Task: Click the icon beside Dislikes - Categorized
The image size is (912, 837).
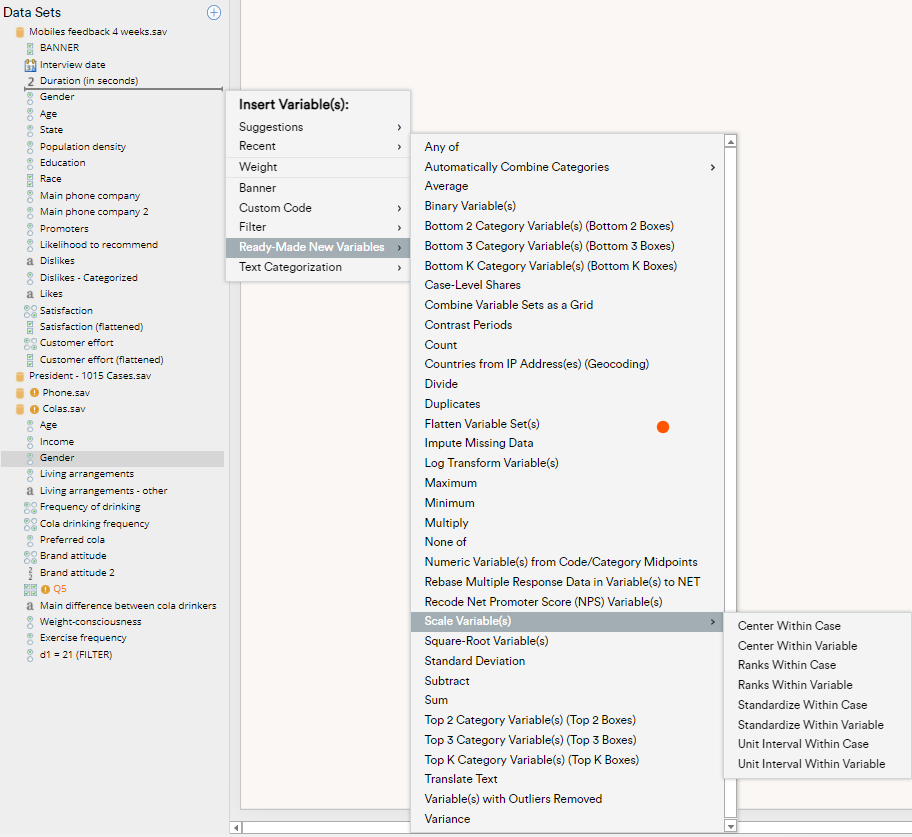Action: pyautogui.click(x=30, y=278)
